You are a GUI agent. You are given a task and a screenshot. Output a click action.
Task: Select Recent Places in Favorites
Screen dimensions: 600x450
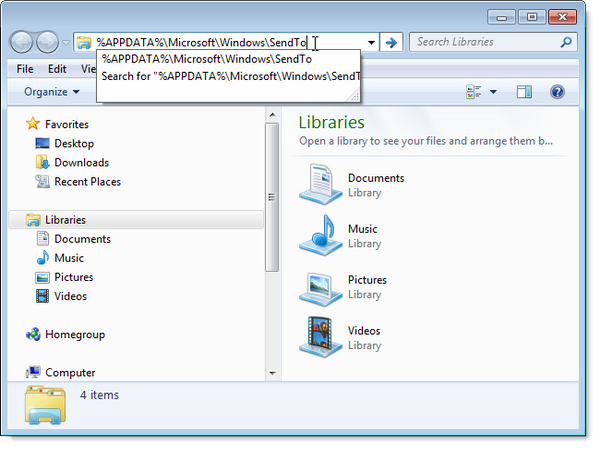coord(87,182)
